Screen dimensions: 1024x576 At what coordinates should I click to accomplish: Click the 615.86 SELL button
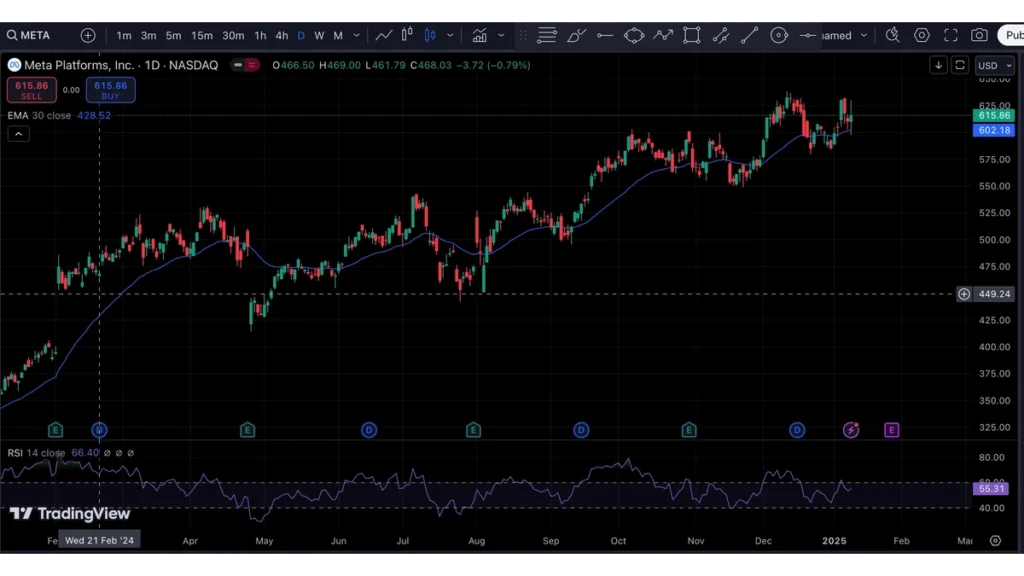click(x=31, y=90)
